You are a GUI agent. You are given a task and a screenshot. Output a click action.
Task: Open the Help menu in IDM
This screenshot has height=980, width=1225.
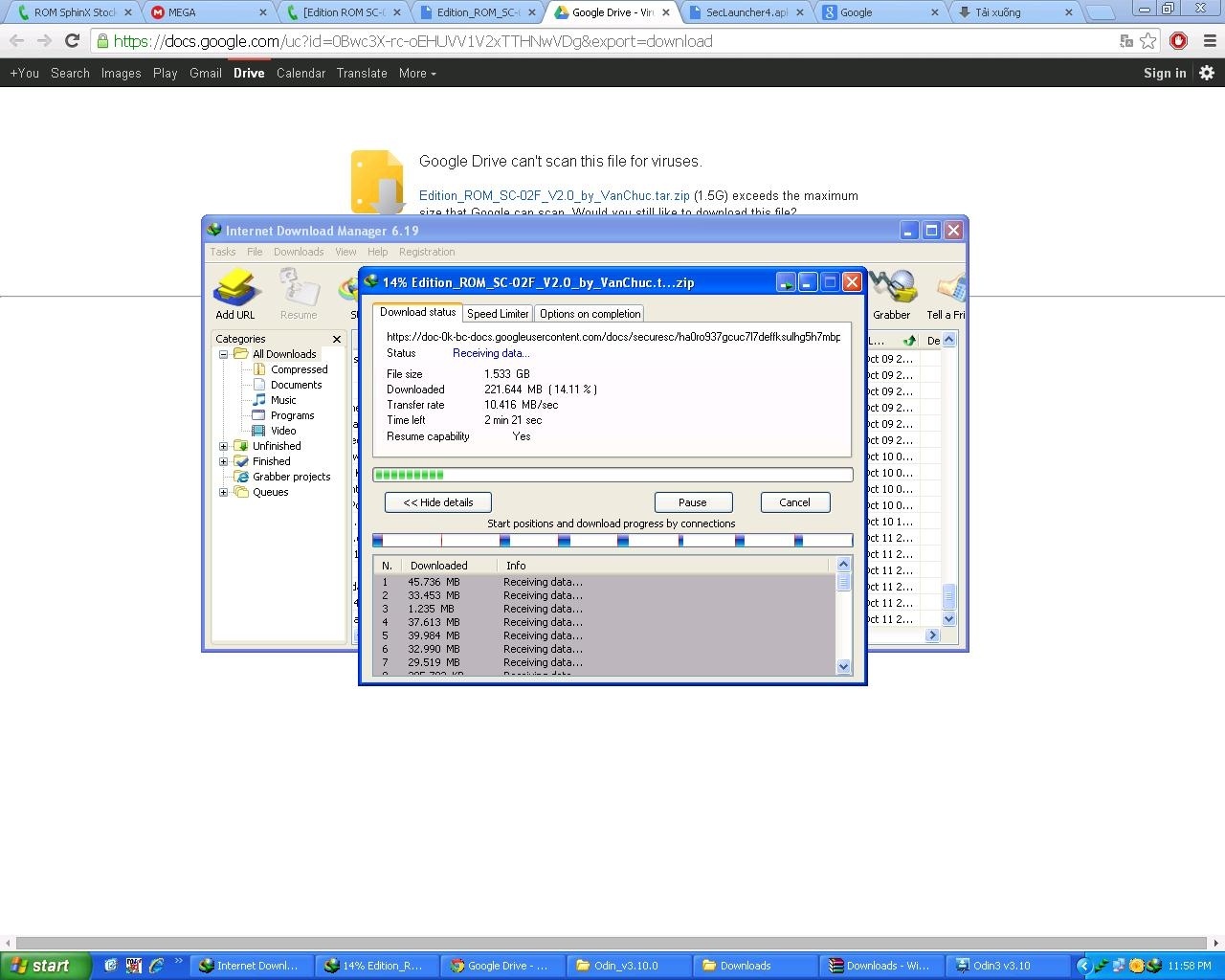(x=378, y=252)
